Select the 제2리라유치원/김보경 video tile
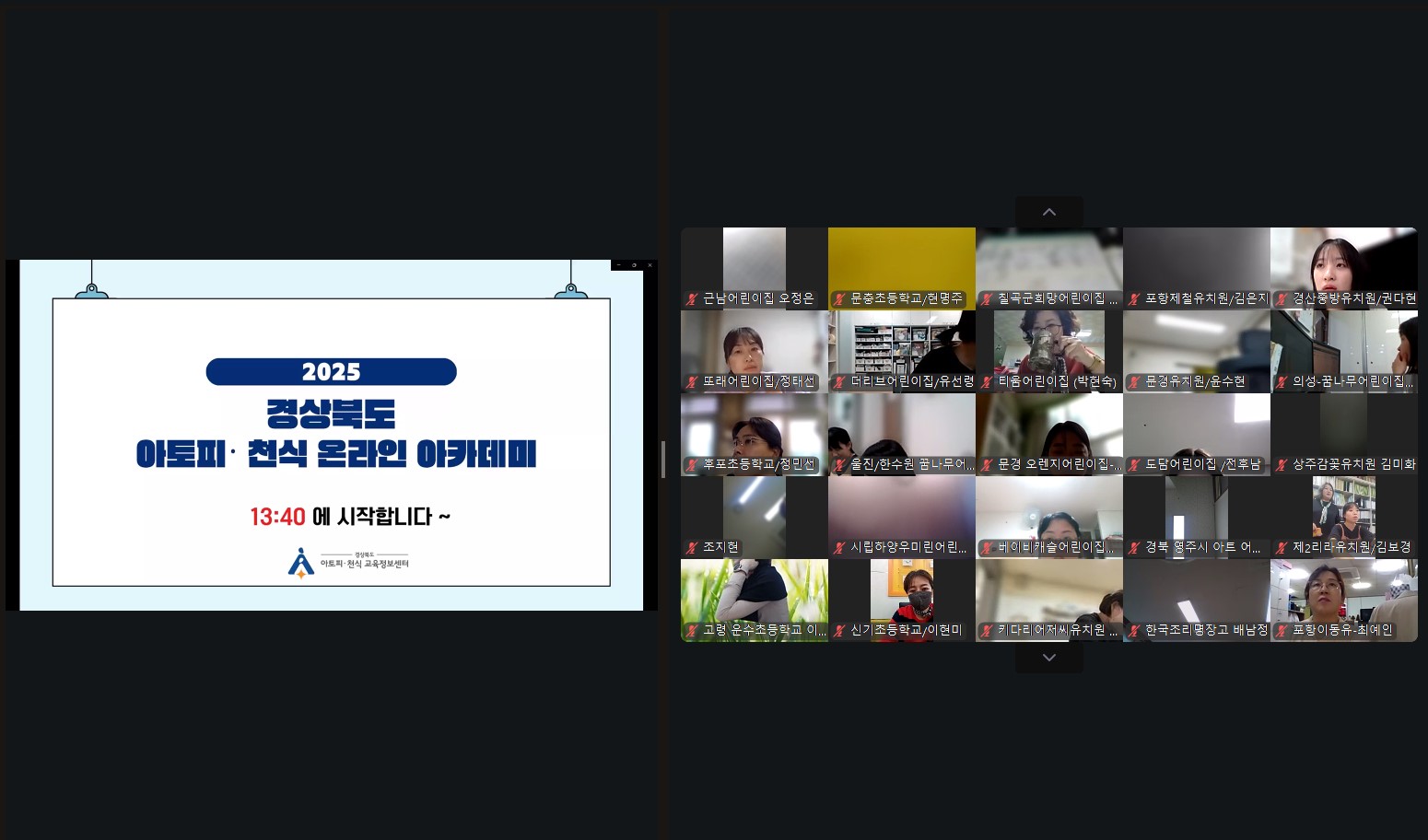1428x840 pixels. click(x=1343, y=511)
